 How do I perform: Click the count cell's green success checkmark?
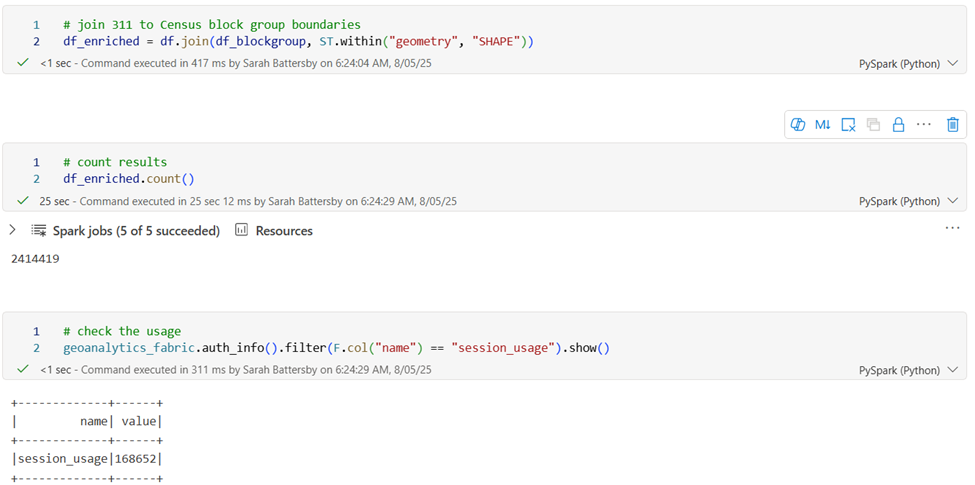[23, 201]
